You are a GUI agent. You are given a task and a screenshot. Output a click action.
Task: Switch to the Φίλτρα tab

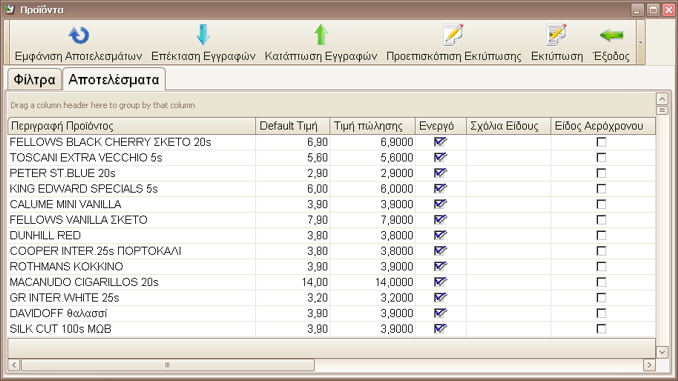(35, 80)
